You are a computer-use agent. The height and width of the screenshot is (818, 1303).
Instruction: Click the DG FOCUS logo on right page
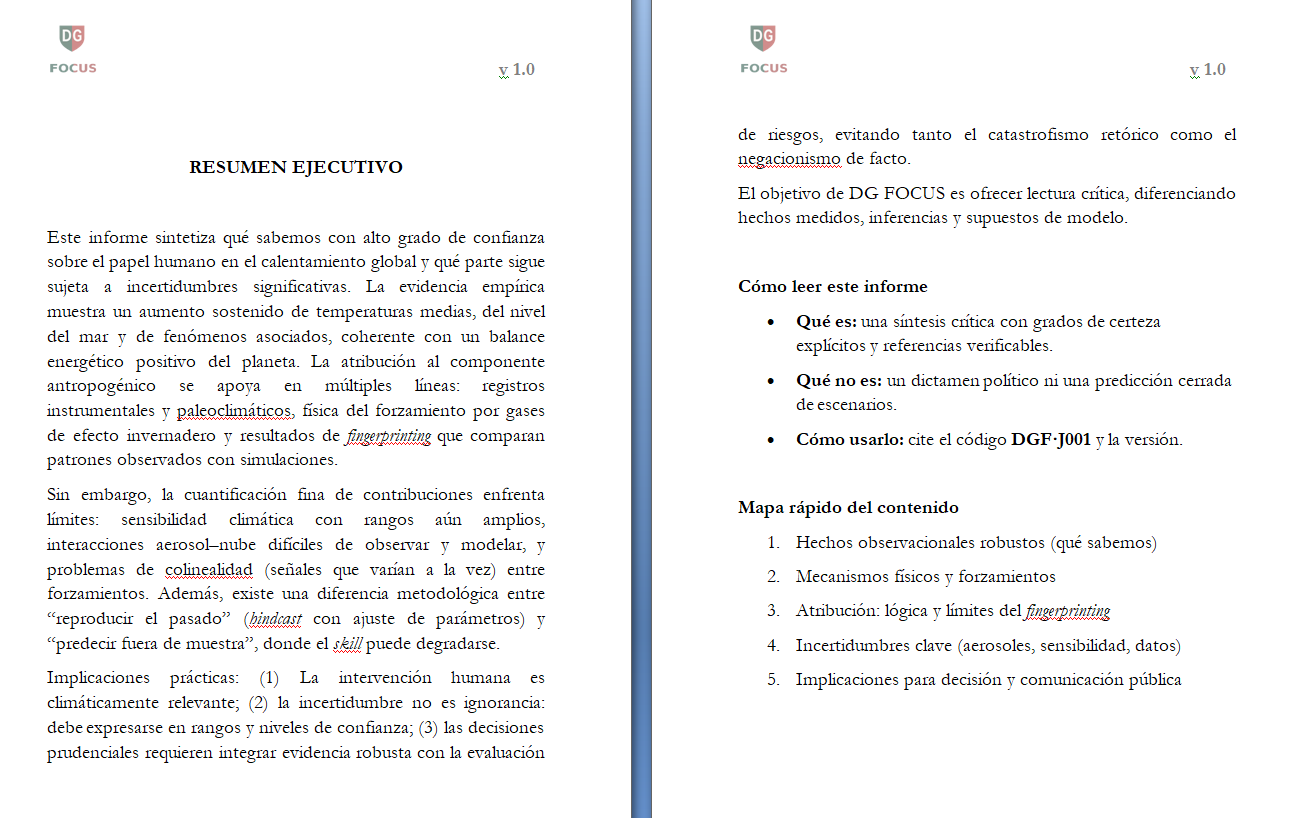763,50
